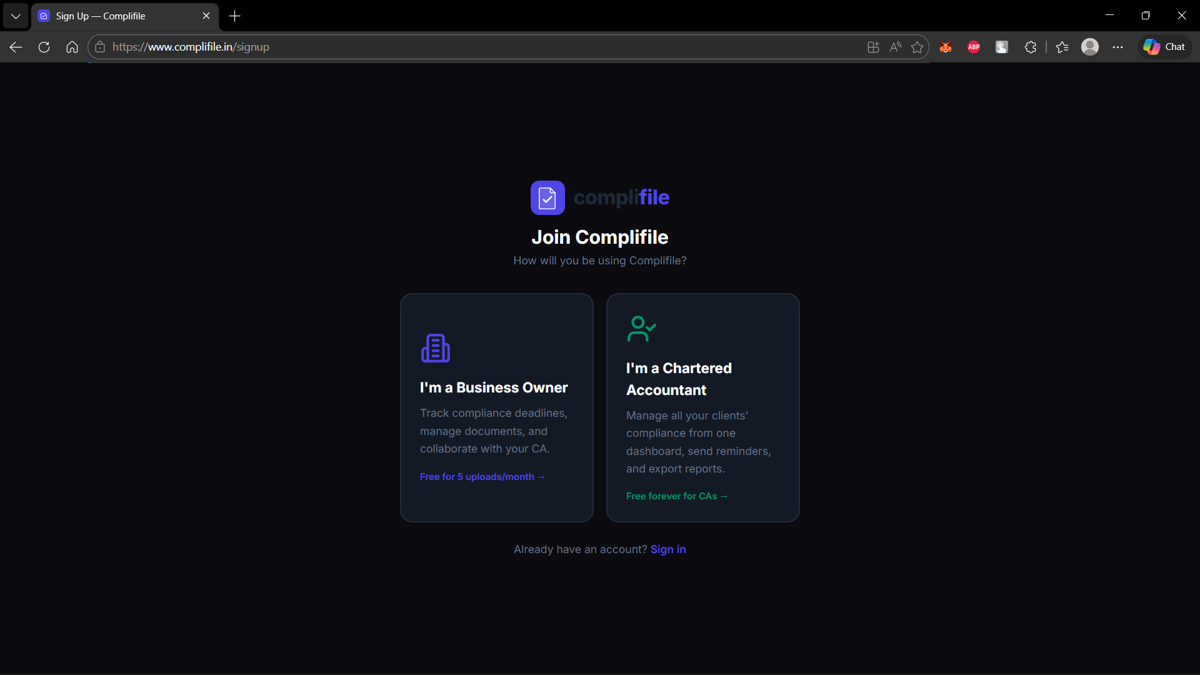Close the Sign Up — Complifile tab
This screenshot has width=1200, height=675.
coord(206,16)
